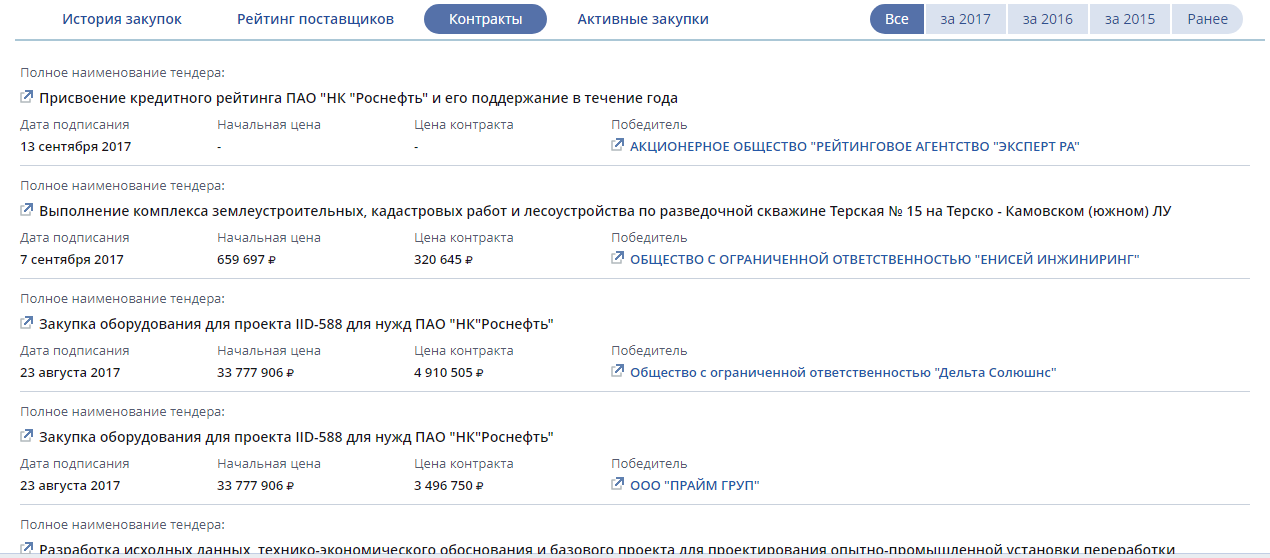Click contract price 3 496 750 ₽
The image size is (1270, 558).
[x=449, y=485]
